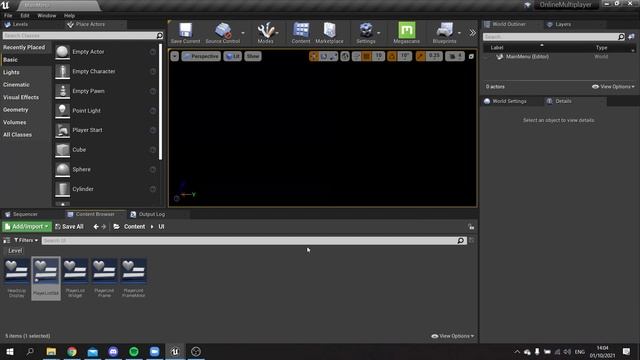This screenshot has height=360, width=640.
Task: Open the File menu
Action: pyautogui.click(x=8, y=16)
